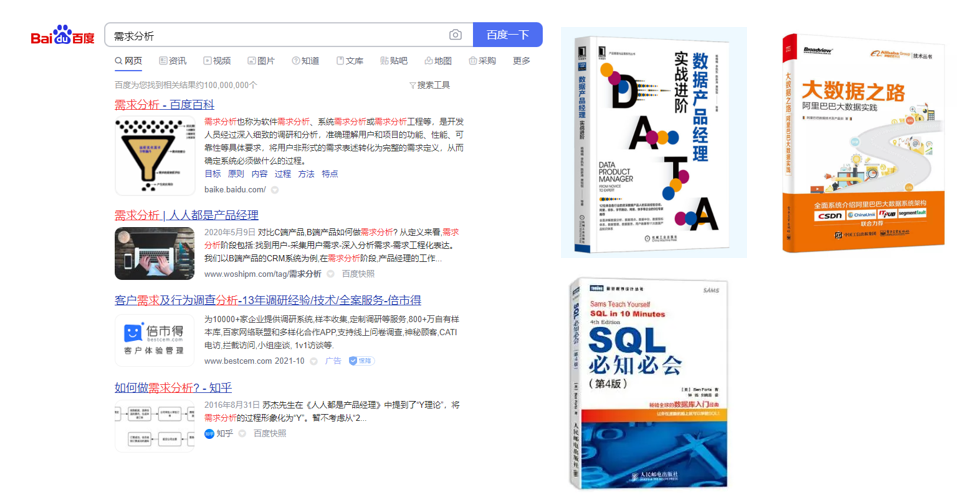The width and height of the screenshot is (971, 496).
Task: Click the Baidu logo
Action: [63, 35]
